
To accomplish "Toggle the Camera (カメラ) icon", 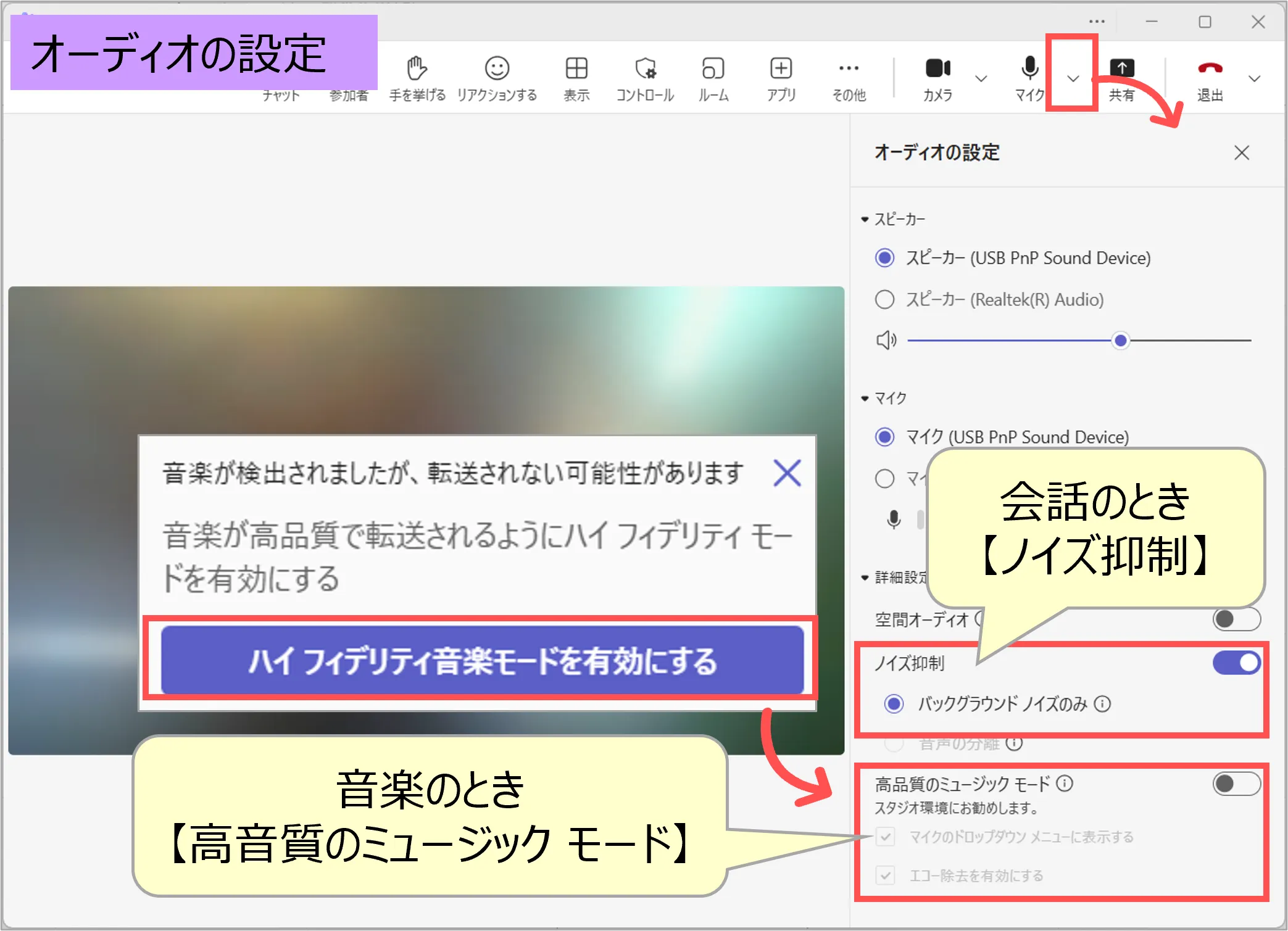I will click(937, 68).
